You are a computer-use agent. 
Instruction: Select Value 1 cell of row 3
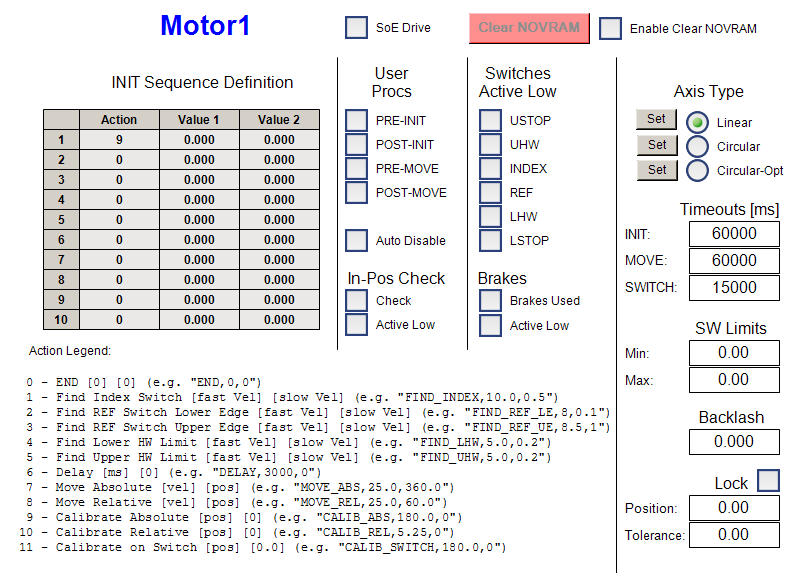click(199, 179)
